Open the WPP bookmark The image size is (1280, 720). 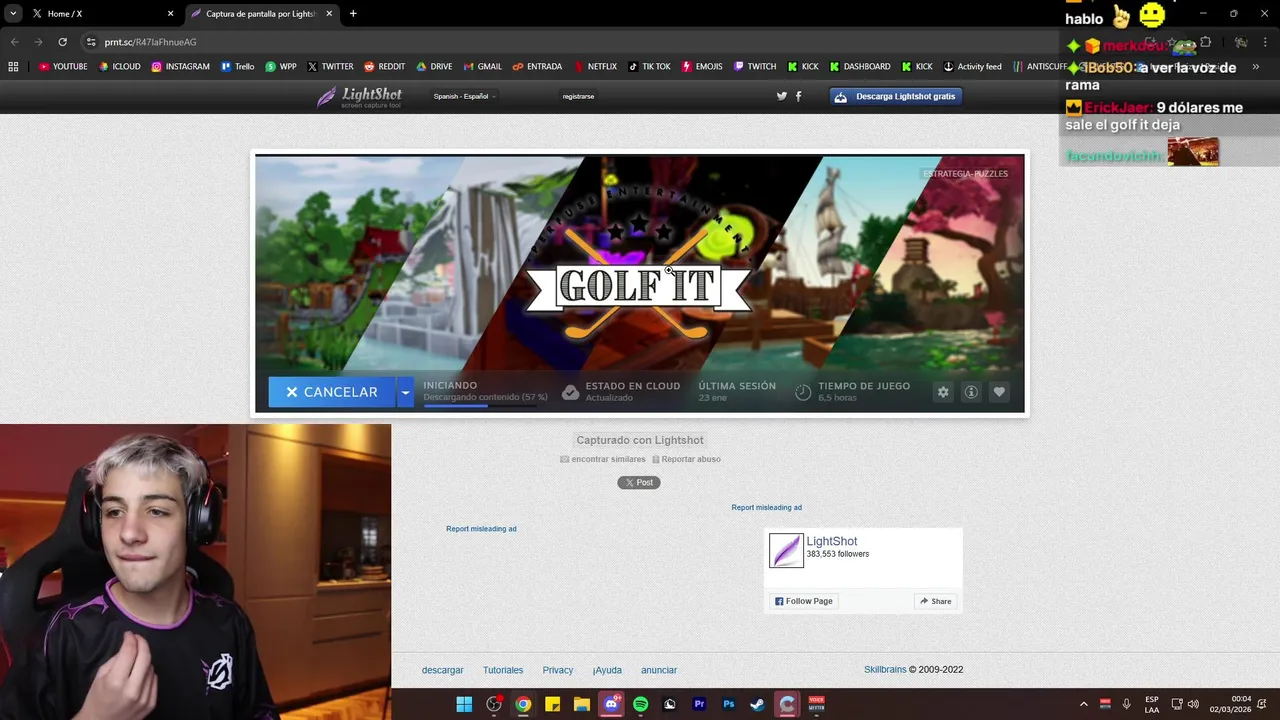(281, 67)
